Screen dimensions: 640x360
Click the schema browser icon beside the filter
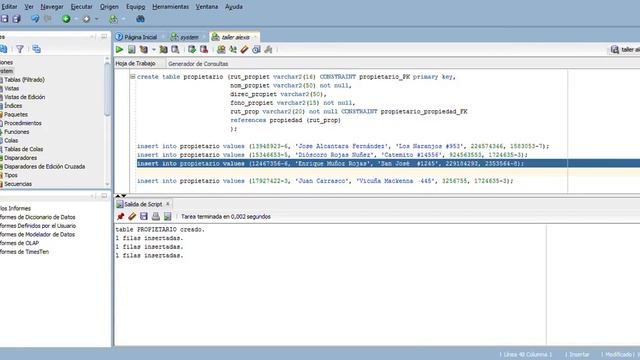coord(36,49)
